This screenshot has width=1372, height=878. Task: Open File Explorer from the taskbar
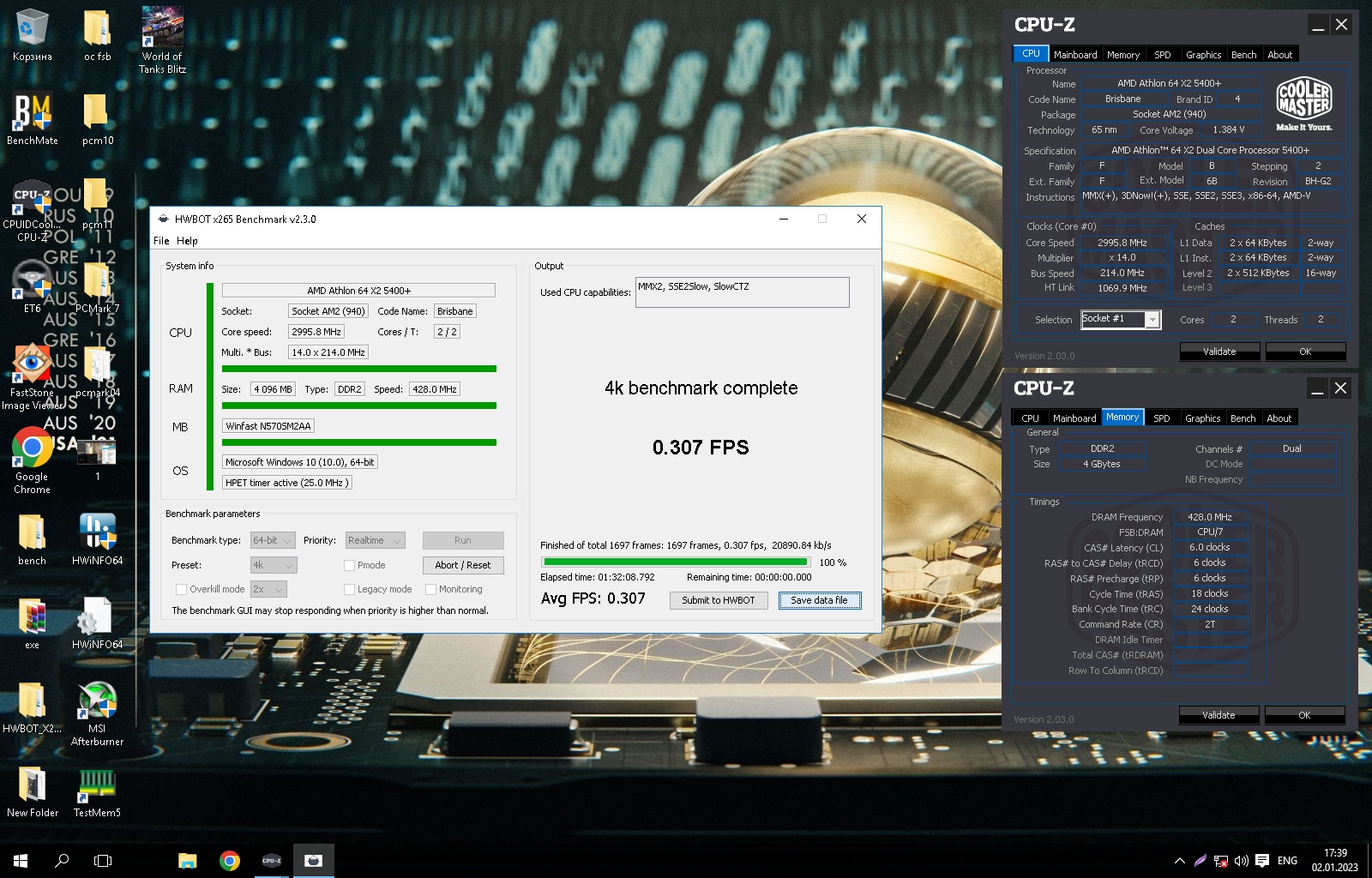click(x=188, y=860)
